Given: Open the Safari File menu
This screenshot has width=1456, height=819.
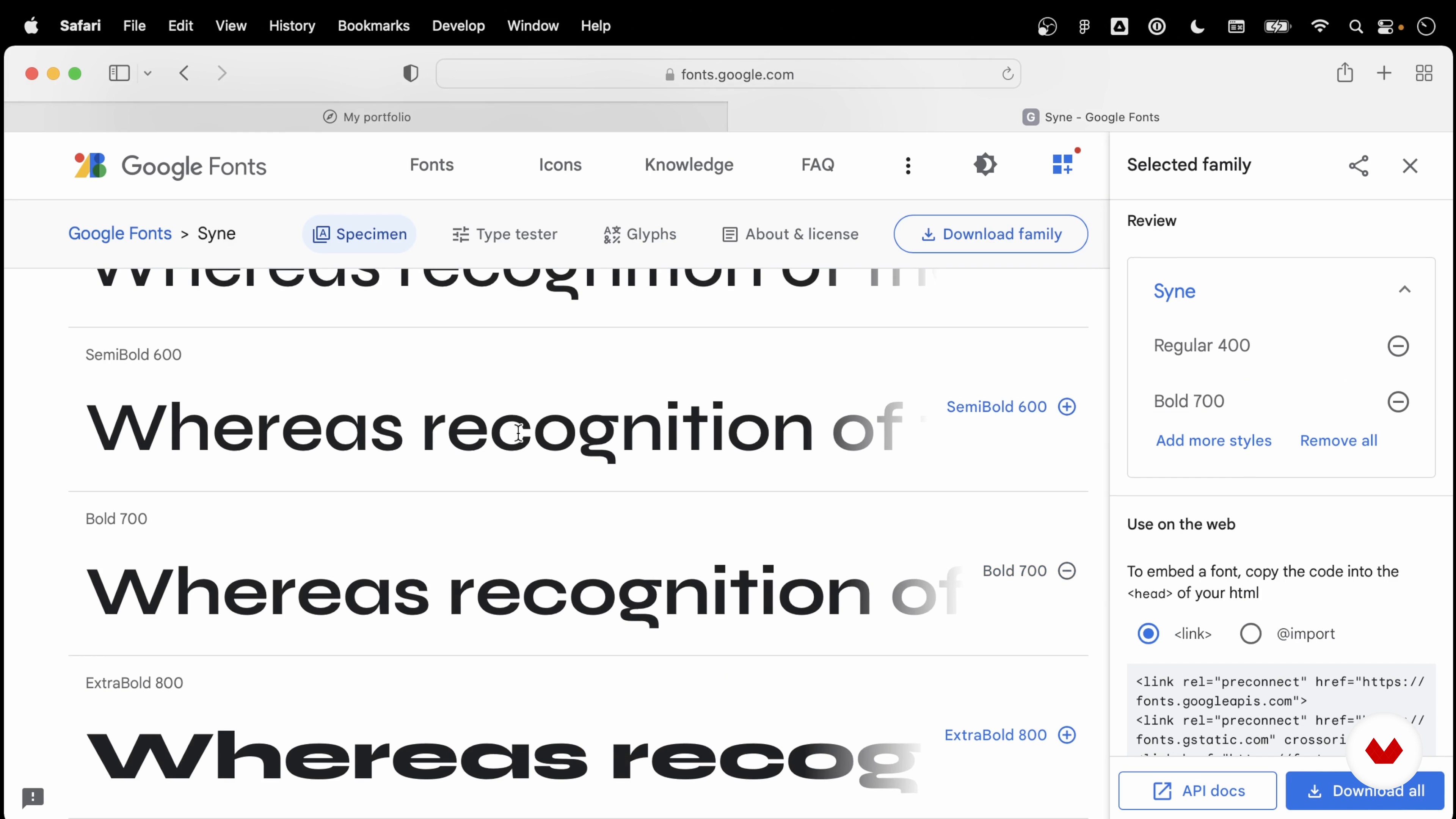Looking at the screenshot, I should tap(134, 26).
